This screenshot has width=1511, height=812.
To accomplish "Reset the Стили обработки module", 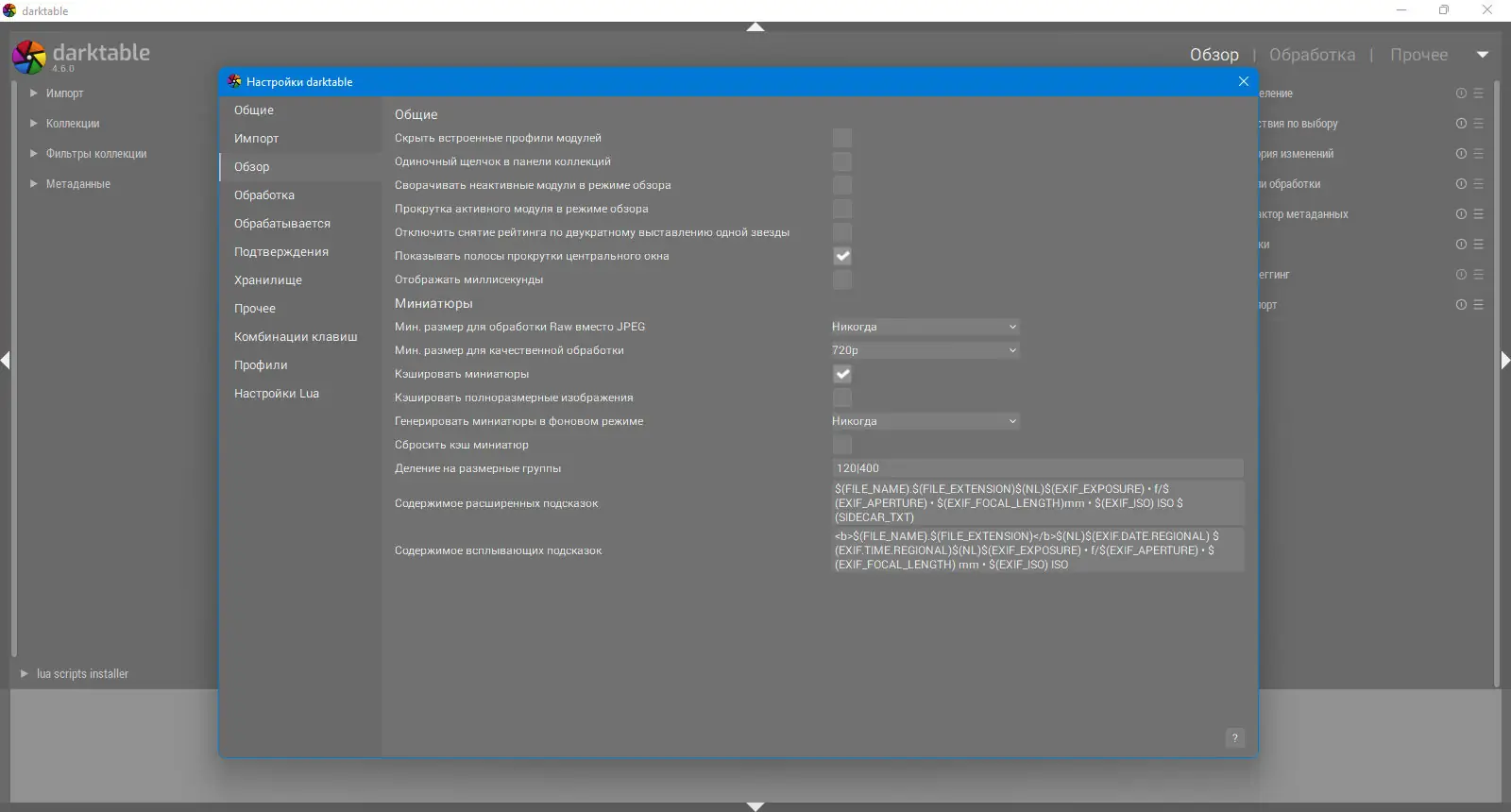I will point(1461,184).
